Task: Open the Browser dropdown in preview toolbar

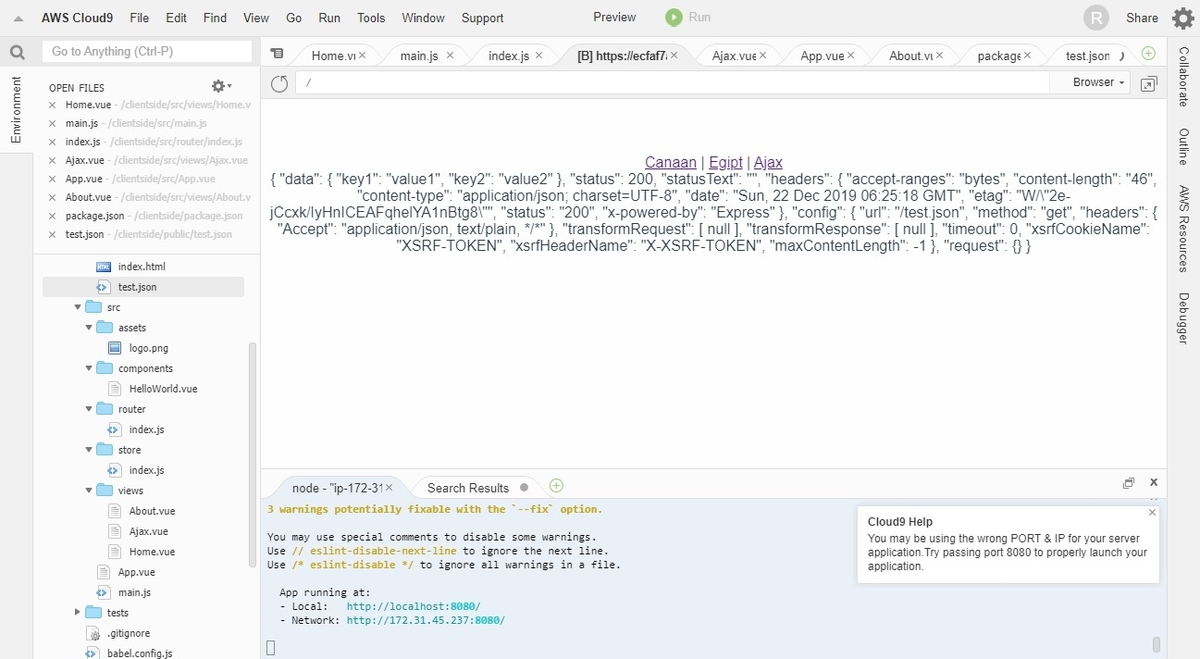Action: click(x=1098, y=82)
